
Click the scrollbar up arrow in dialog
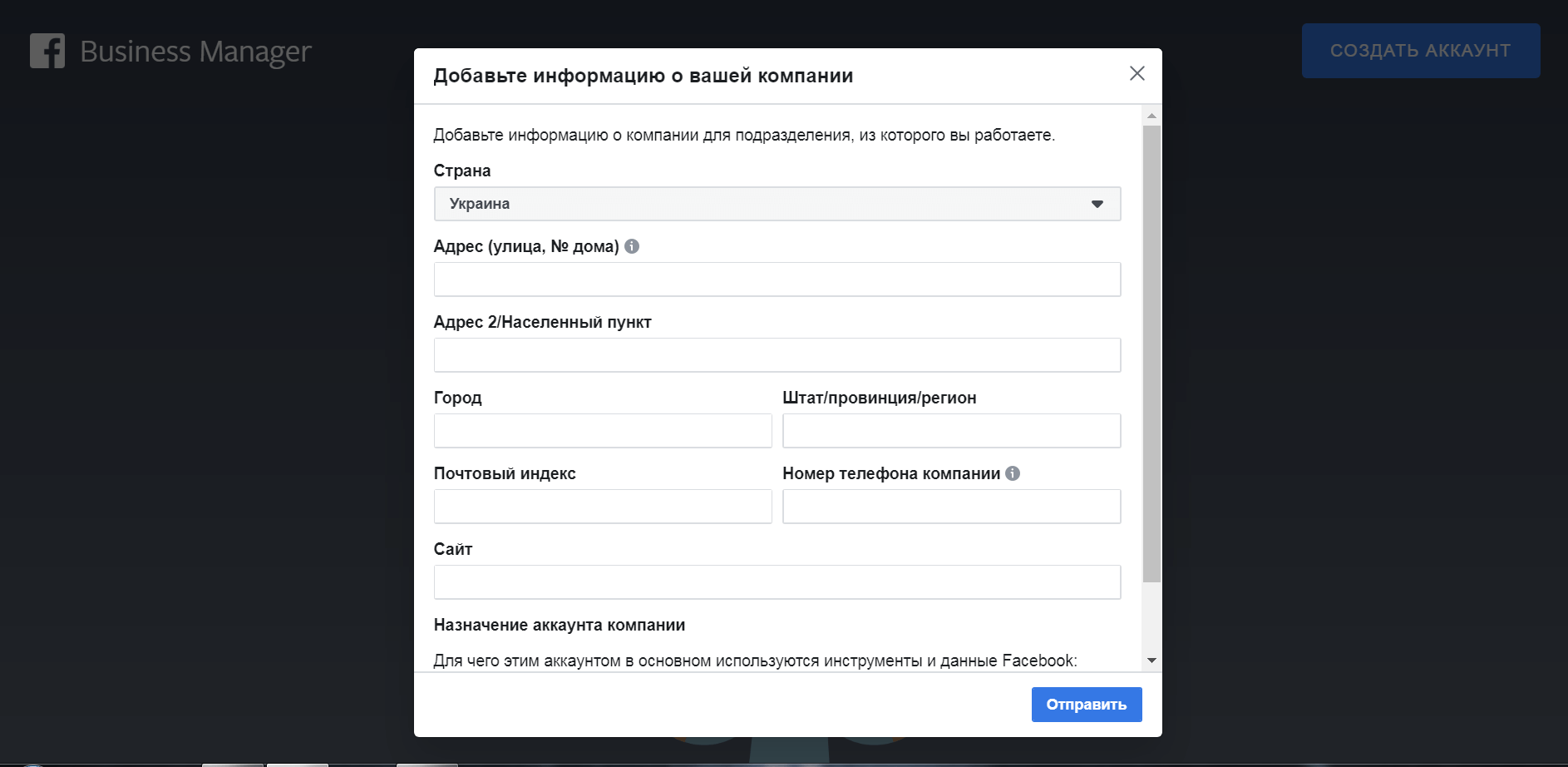coord(1151,116)
